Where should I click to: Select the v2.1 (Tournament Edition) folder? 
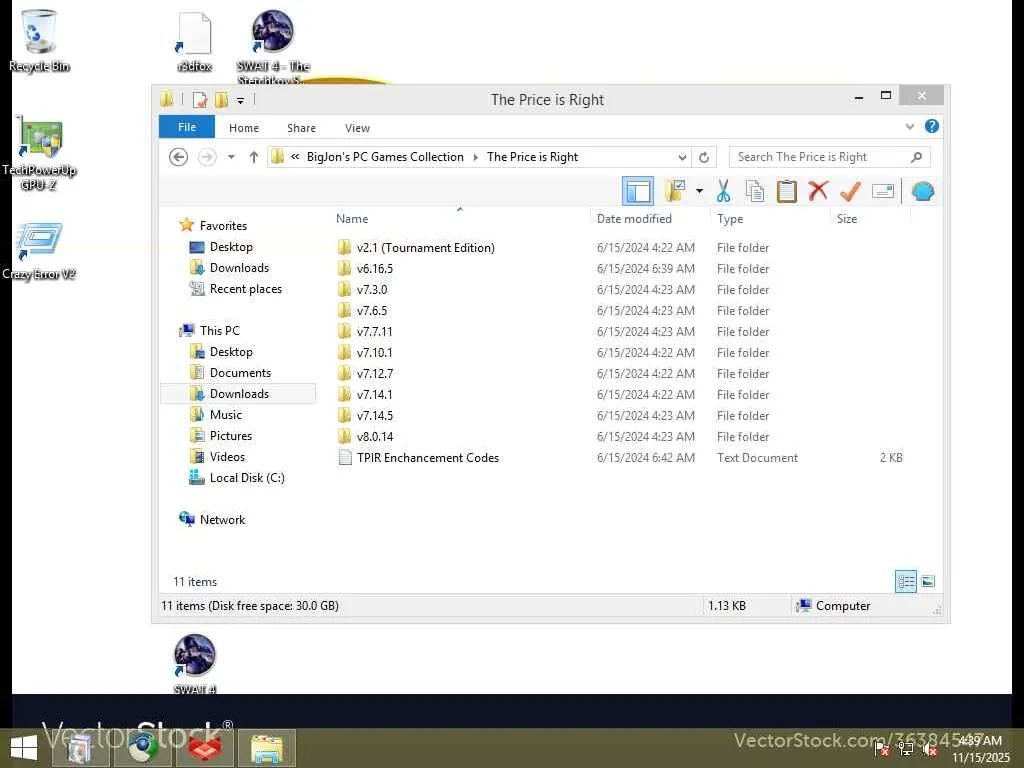(426, 248)
